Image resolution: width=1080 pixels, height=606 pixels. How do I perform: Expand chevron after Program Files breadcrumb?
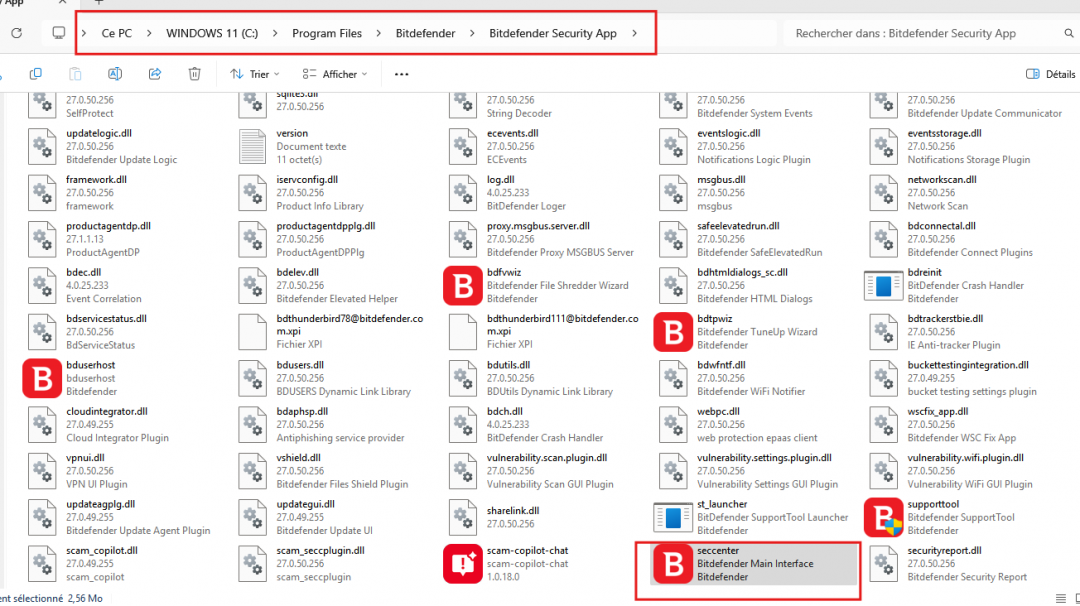click(x=378, y=33)
